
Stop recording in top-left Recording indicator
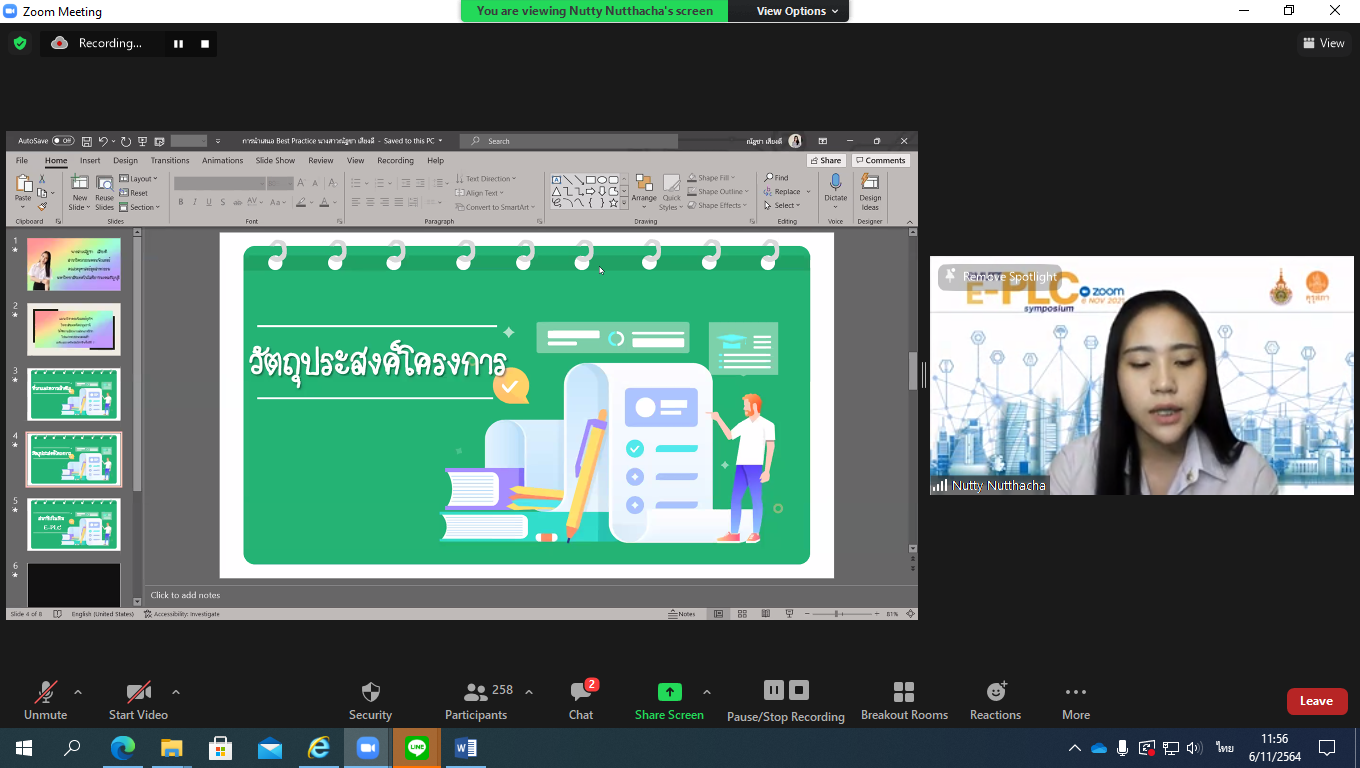click(x=205, y=44)
